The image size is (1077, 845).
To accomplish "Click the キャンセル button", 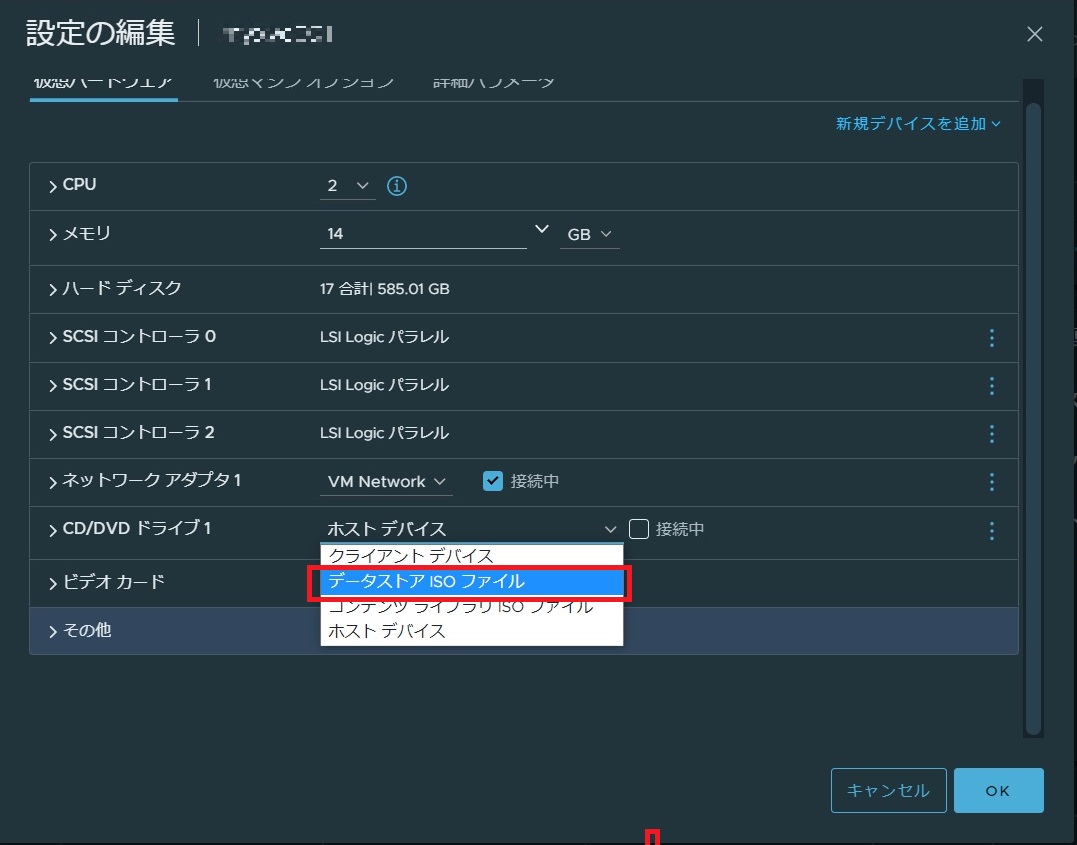I will 888,790.
